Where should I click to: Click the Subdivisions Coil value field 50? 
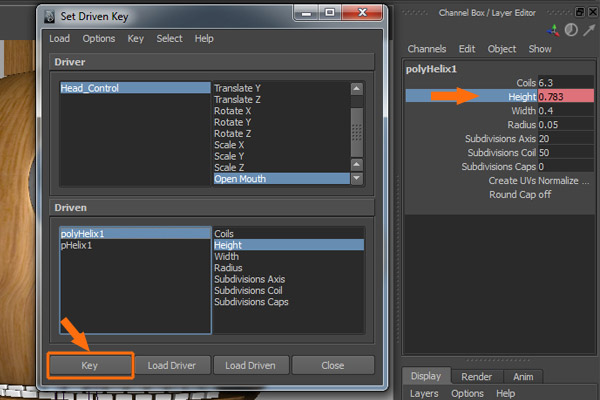click(x=566, y=152)
